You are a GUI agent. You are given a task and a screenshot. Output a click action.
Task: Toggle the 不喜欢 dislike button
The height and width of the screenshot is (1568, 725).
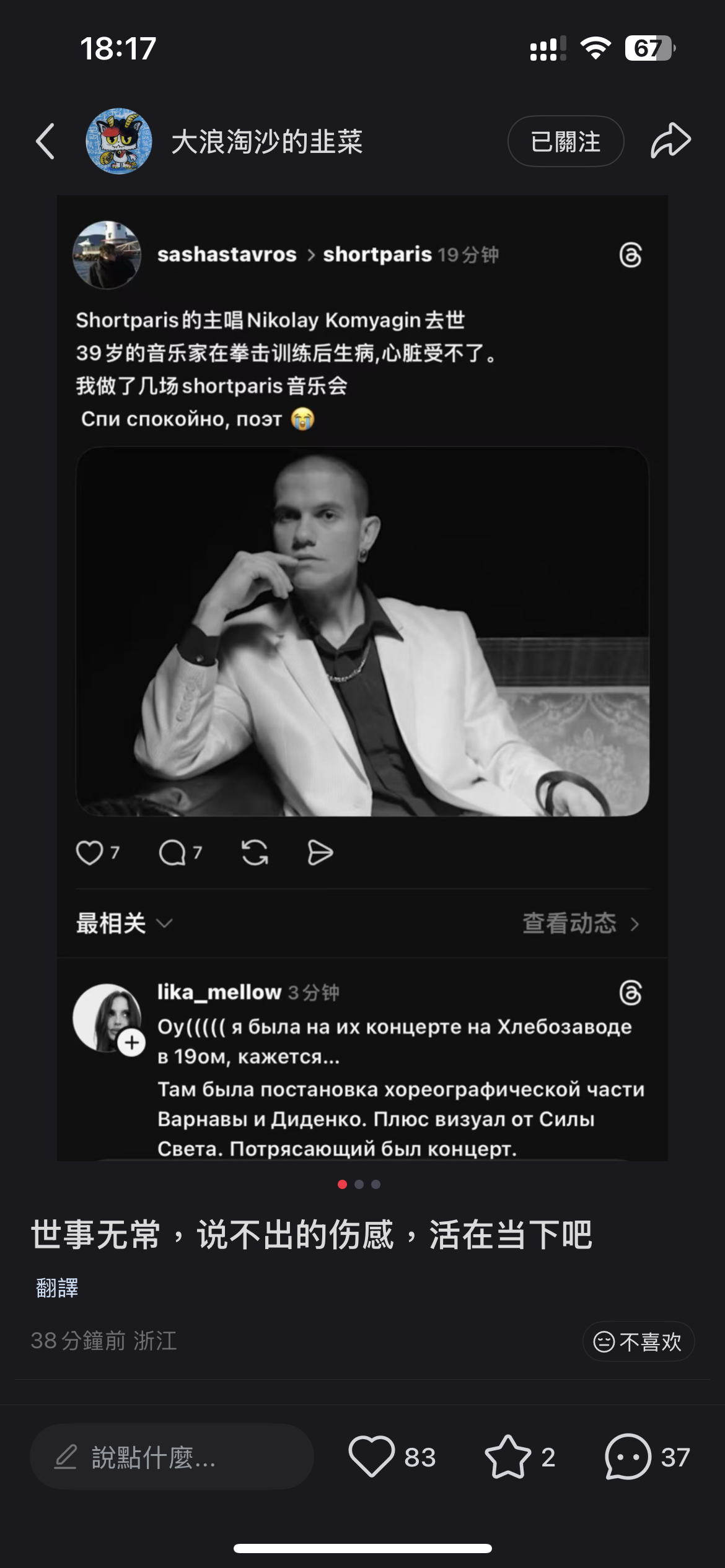[638, 1342]
